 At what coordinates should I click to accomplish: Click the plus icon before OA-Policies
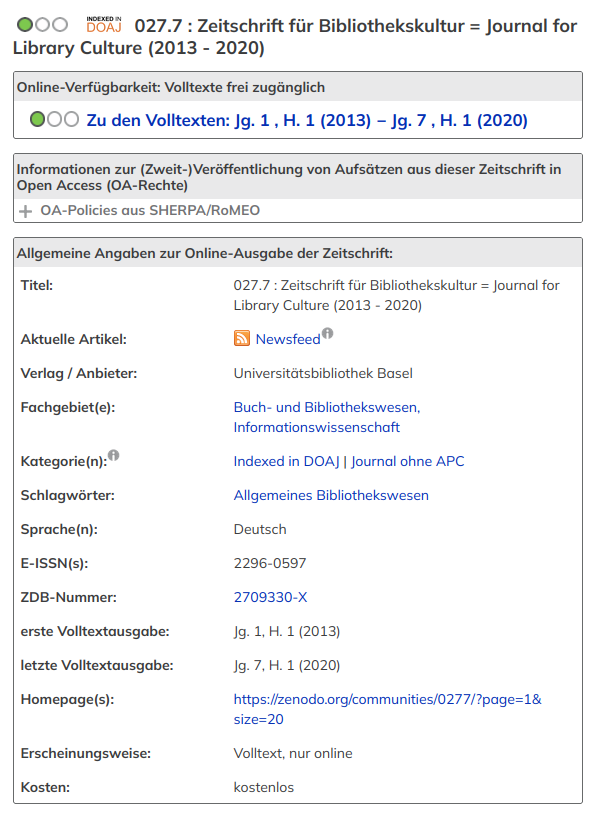coord(25,211)
